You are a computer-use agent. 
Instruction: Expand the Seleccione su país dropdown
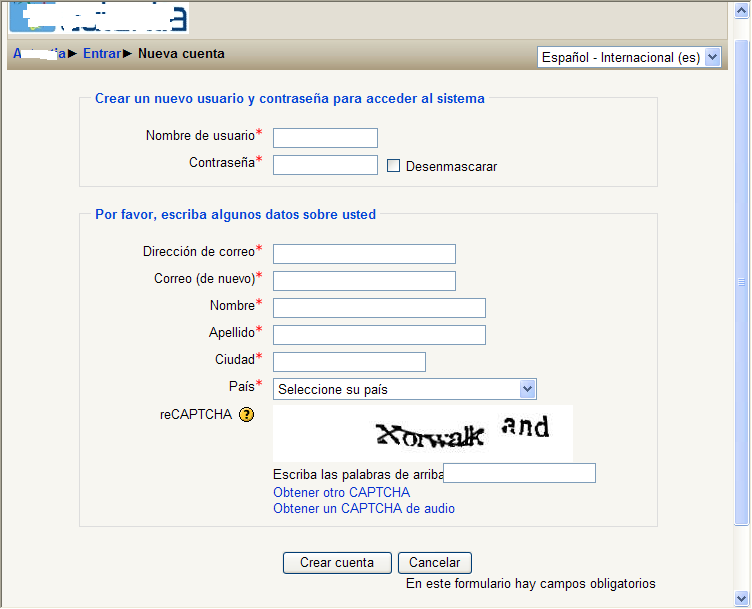[404, 389]
